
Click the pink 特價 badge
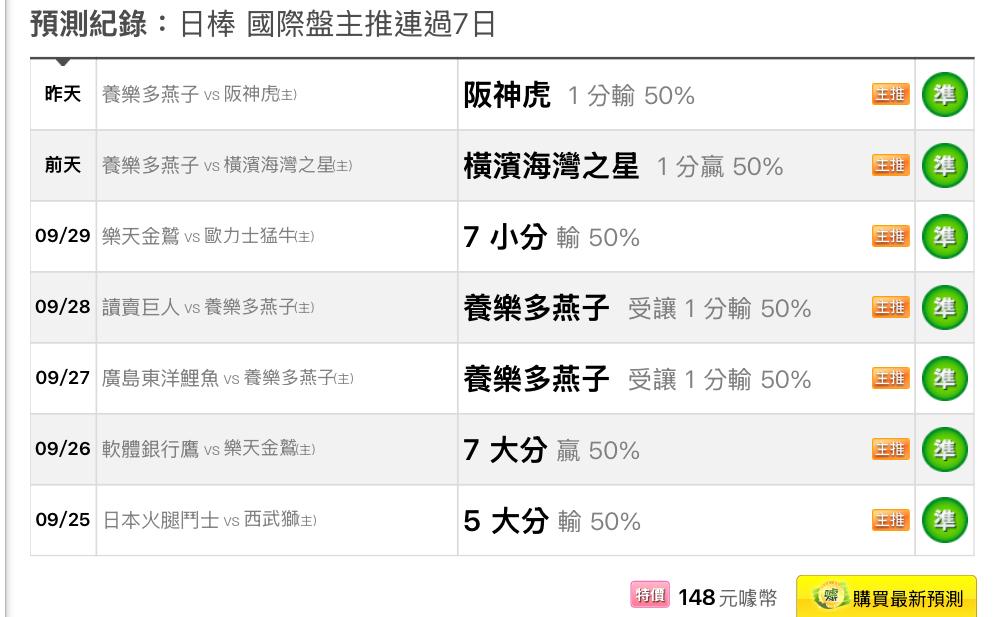650,597
